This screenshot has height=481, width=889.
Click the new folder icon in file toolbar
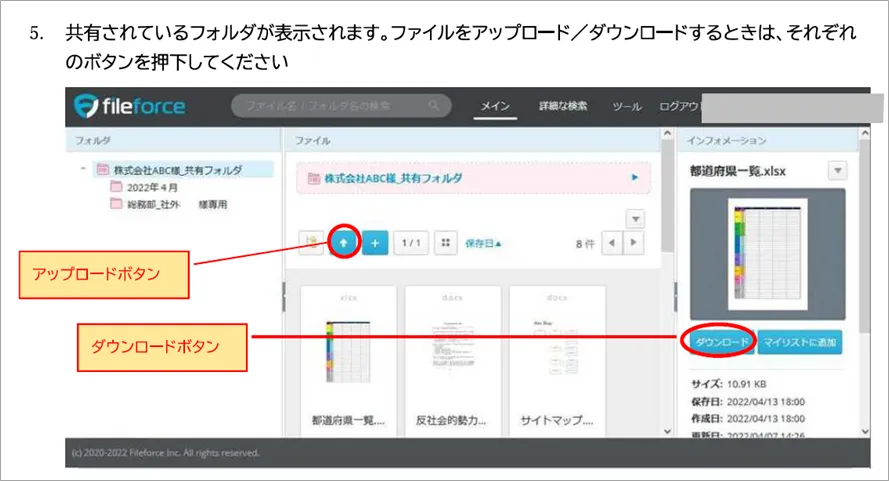[x=311, y=243]
